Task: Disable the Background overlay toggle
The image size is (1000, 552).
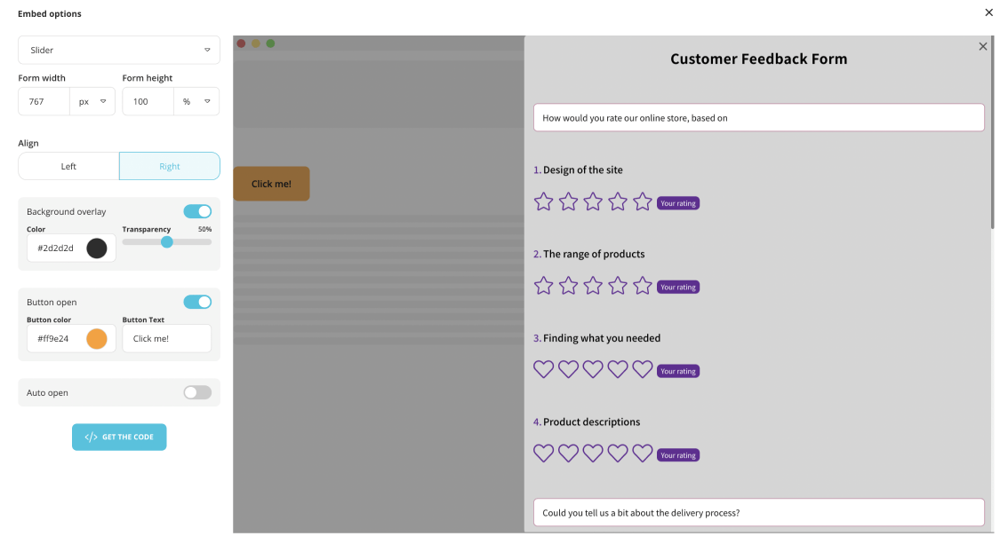Action: click(197, 212)
